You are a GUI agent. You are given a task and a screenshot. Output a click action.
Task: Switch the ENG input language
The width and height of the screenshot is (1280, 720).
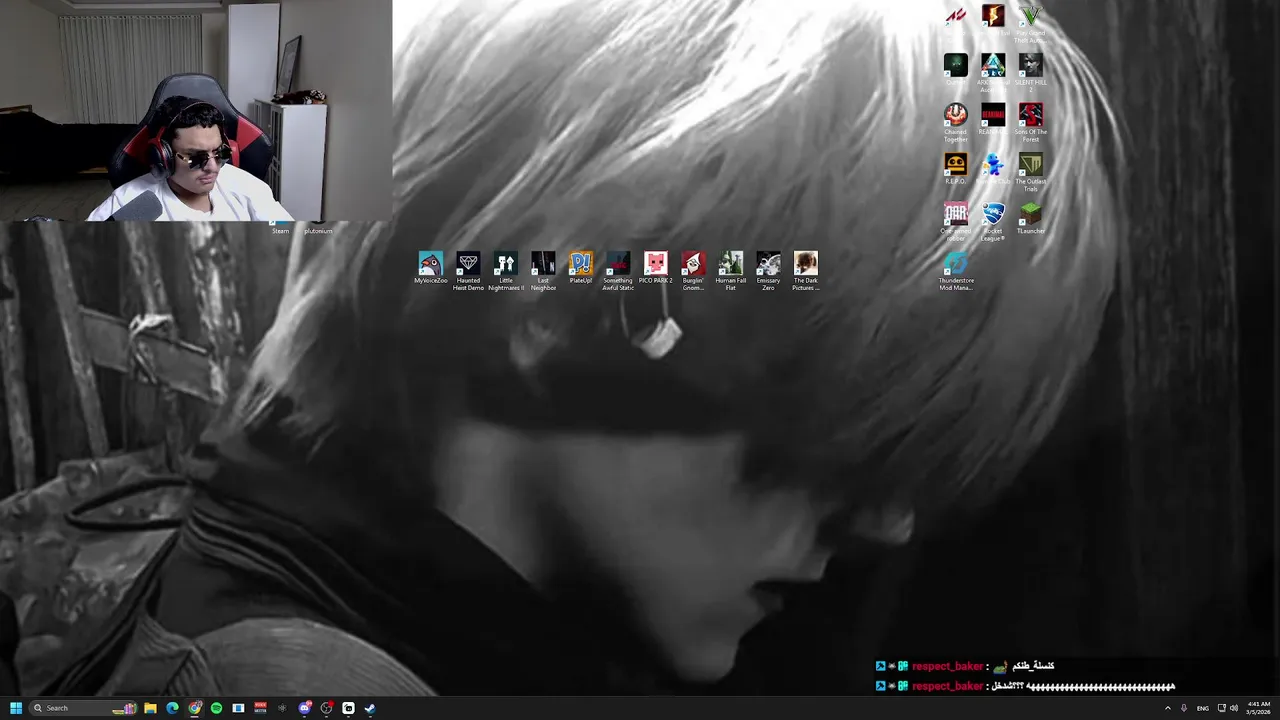pos(1202,708)
